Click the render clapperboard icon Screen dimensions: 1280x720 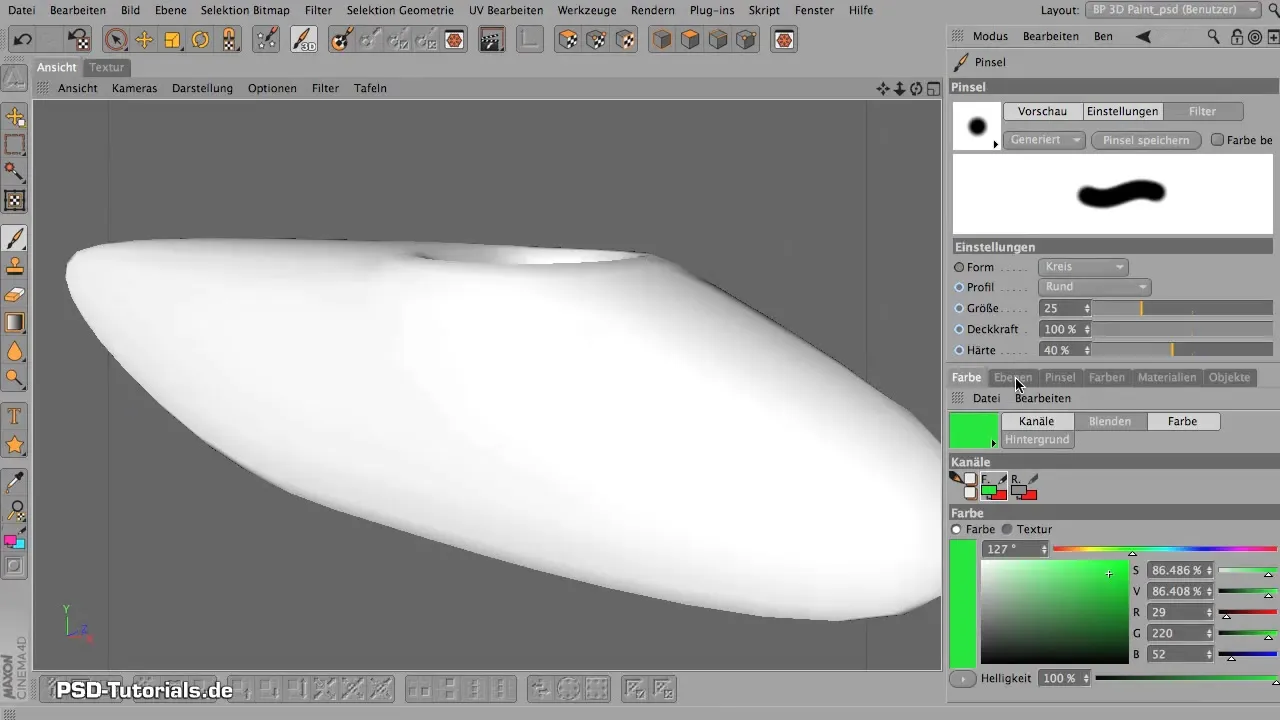point(491,40)
